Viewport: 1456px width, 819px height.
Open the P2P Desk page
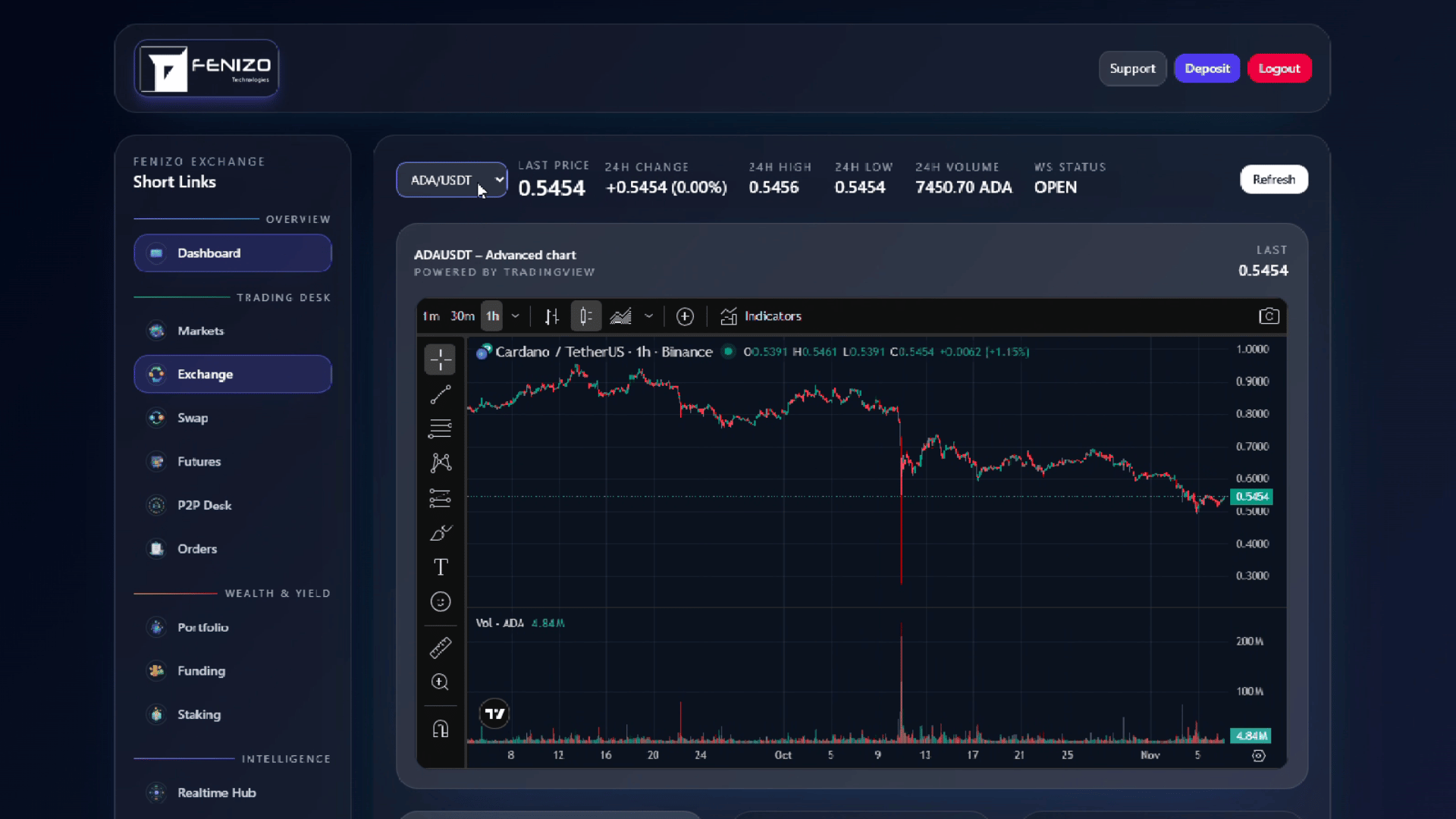204,505
